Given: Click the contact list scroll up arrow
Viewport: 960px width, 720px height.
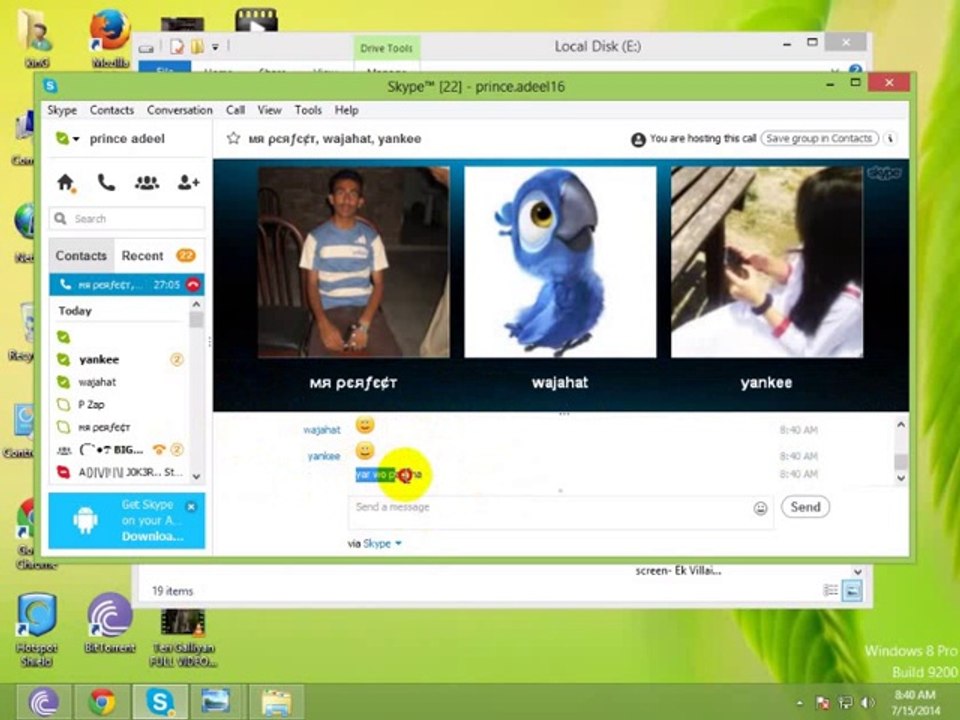Looking at the screenshot, I should point(197,304).
